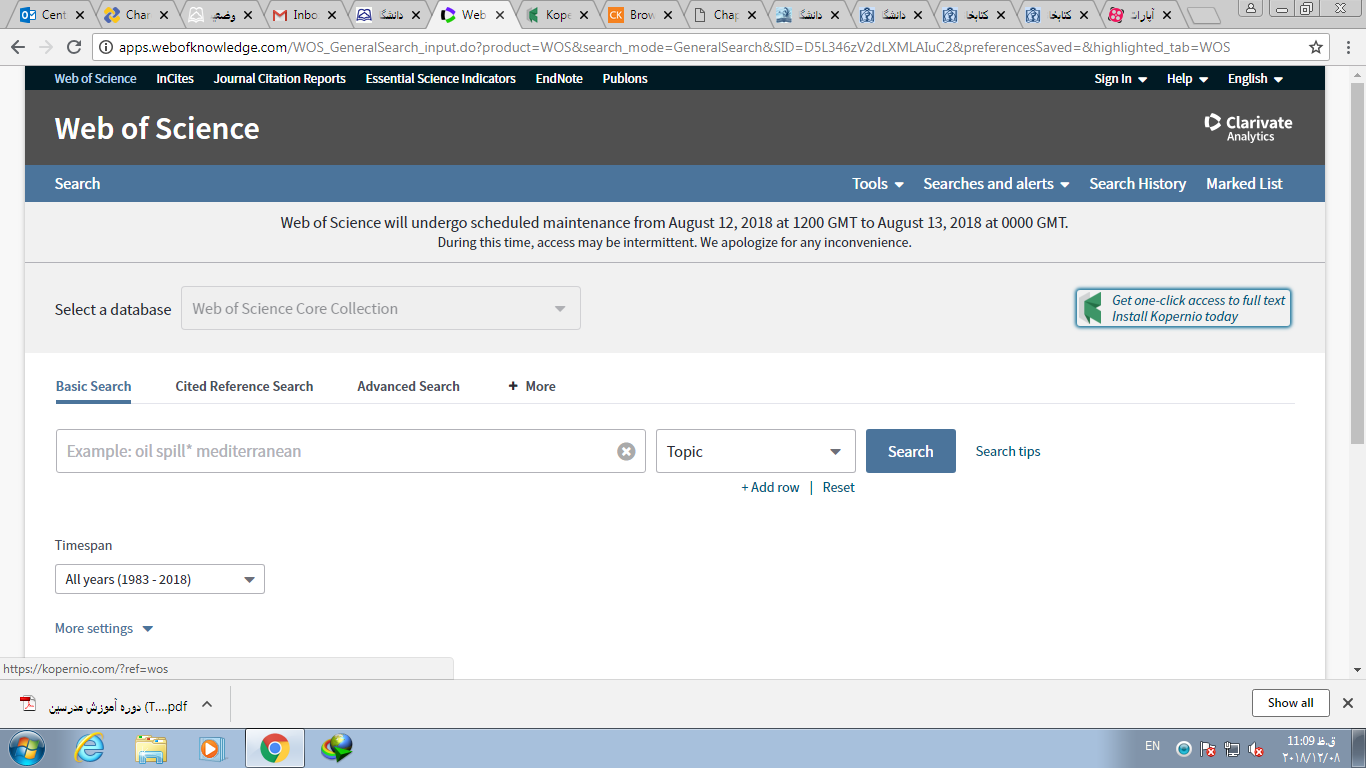The width and height of the screenshot is (1366, 768).
Task: Open the Tools menu
Action: click(877, 183)
